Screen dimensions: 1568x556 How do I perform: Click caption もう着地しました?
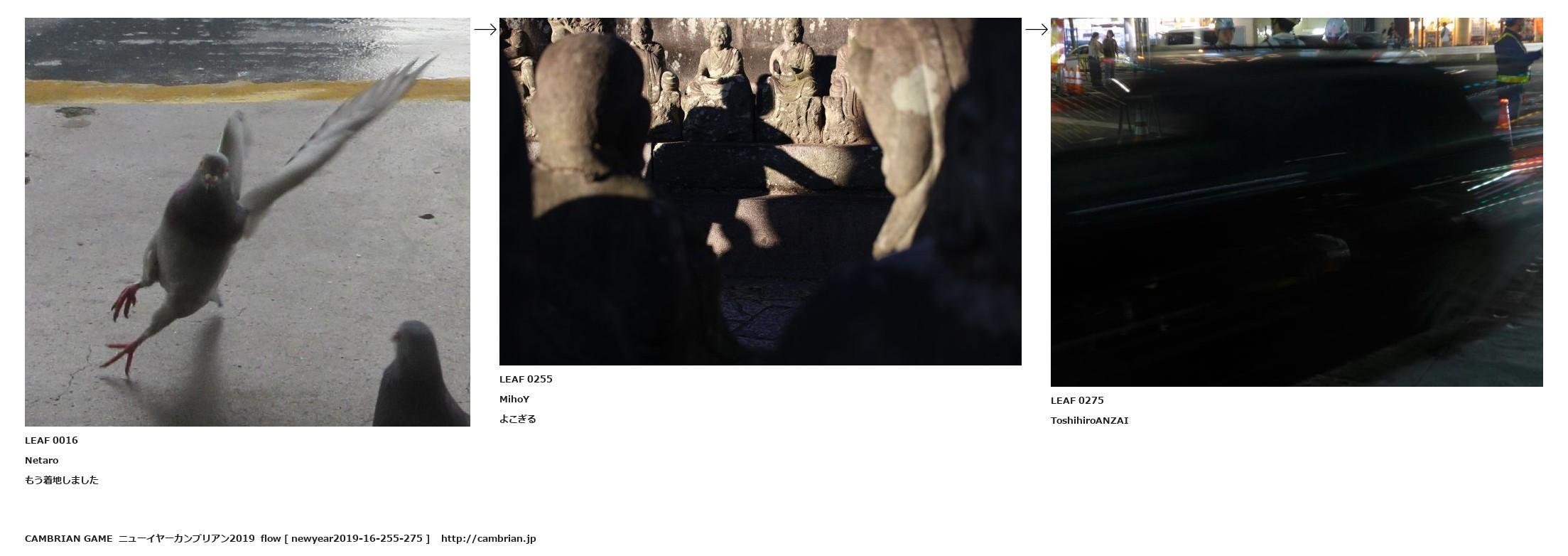[x=62, y=480]
